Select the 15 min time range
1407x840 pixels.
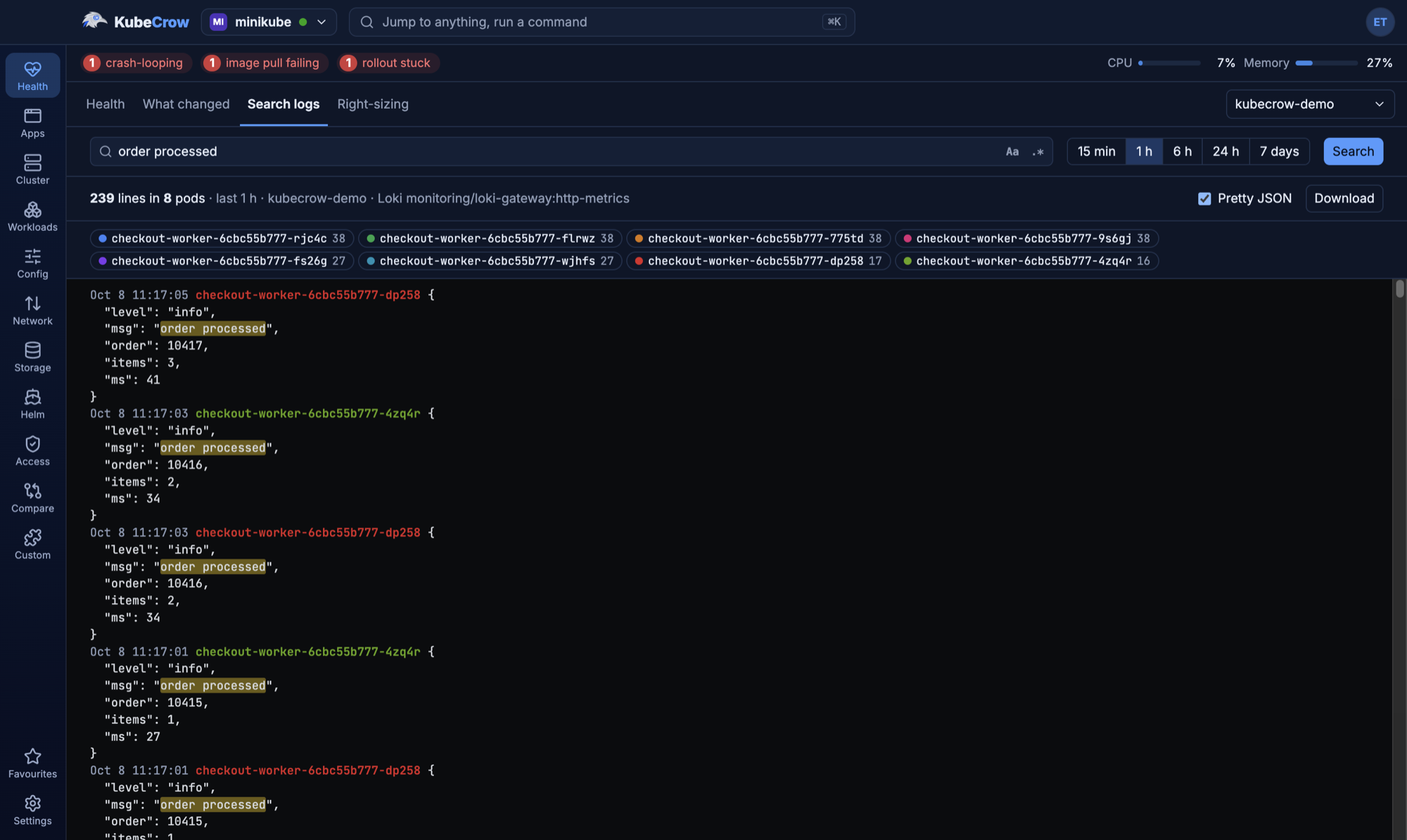(x=1096, y=151)
